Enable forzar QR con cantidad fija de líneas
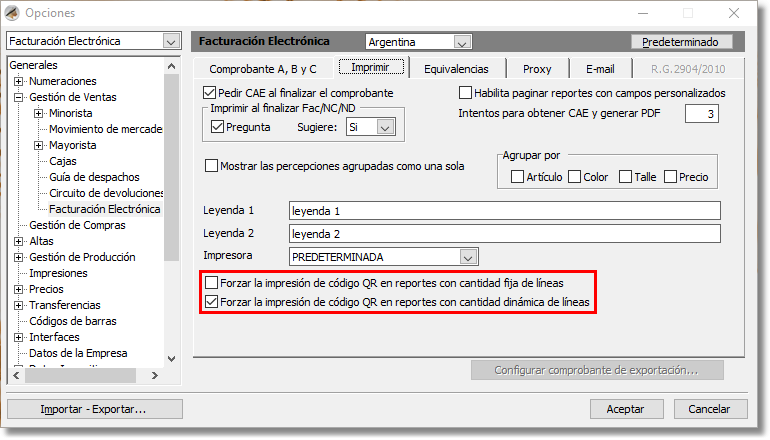 [211, 283]
